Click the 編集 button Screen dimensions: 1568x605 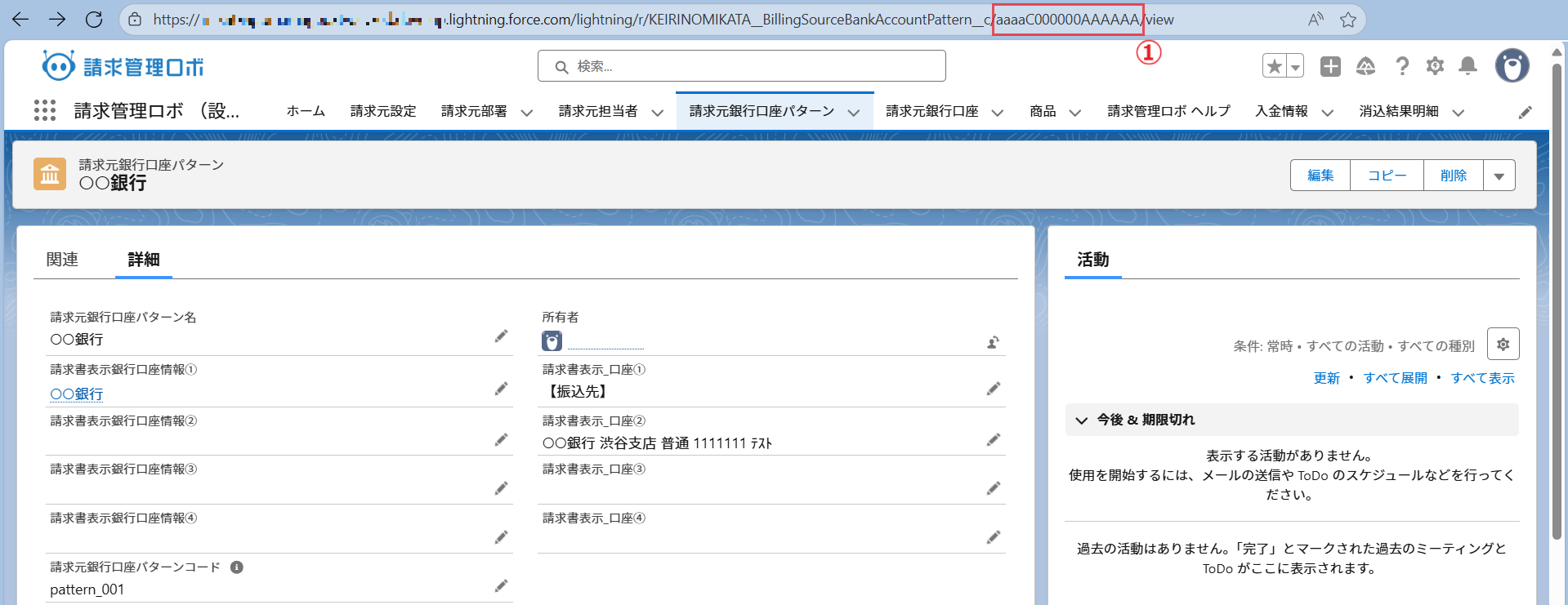click(1320, 176)
